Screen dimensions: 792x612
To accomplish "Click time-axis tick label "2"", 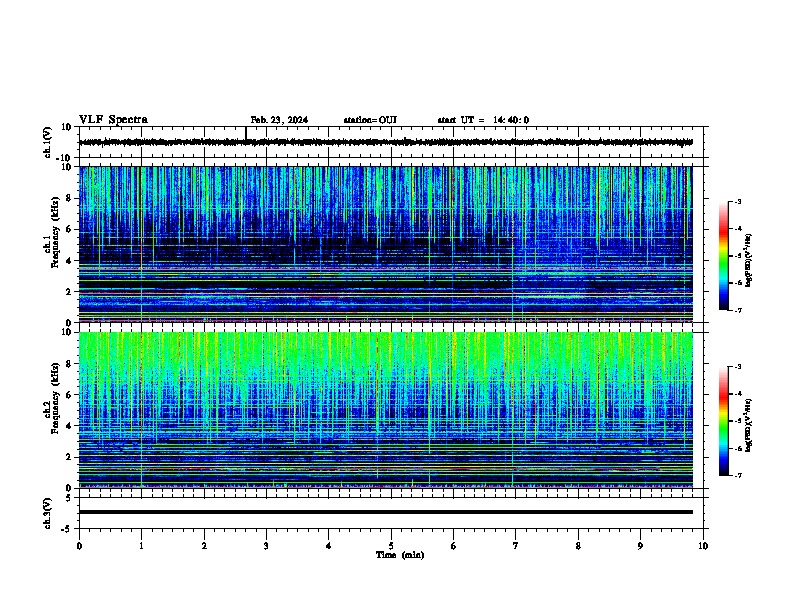I will click(x=204, y=546).
